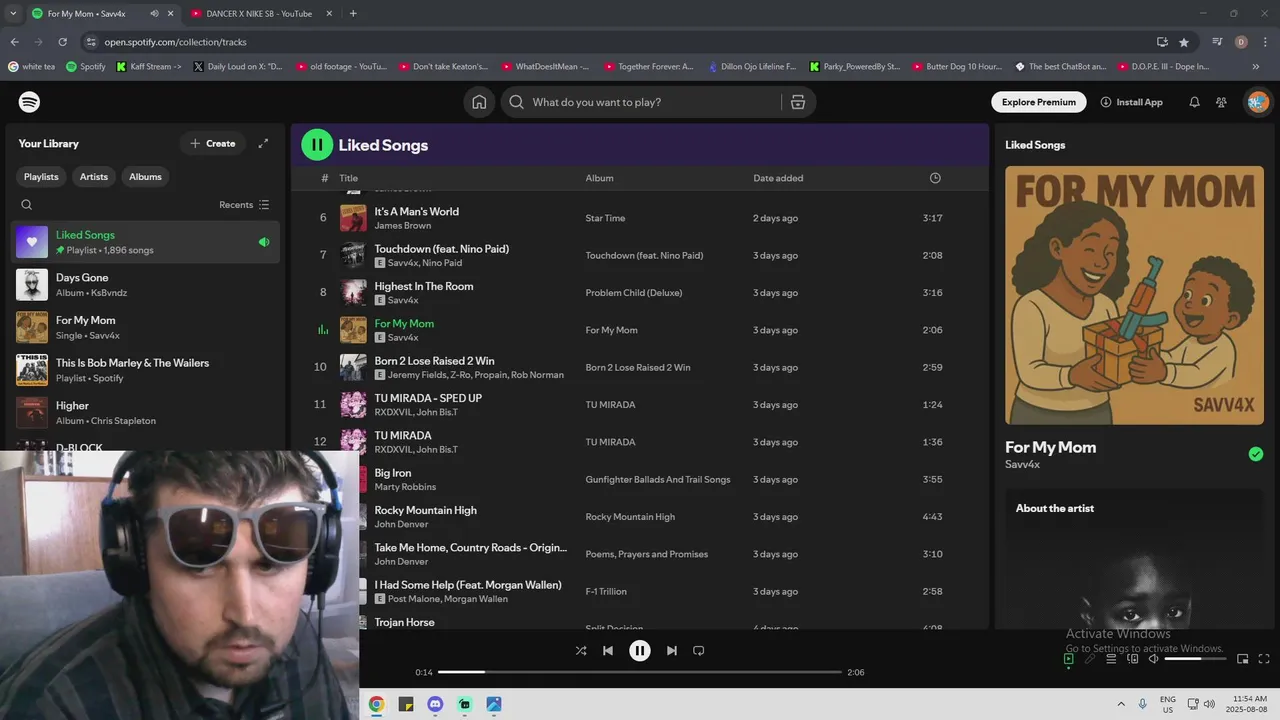Open the Recents sort dropdown
The image size is (1280, 720).
[244, 205]
